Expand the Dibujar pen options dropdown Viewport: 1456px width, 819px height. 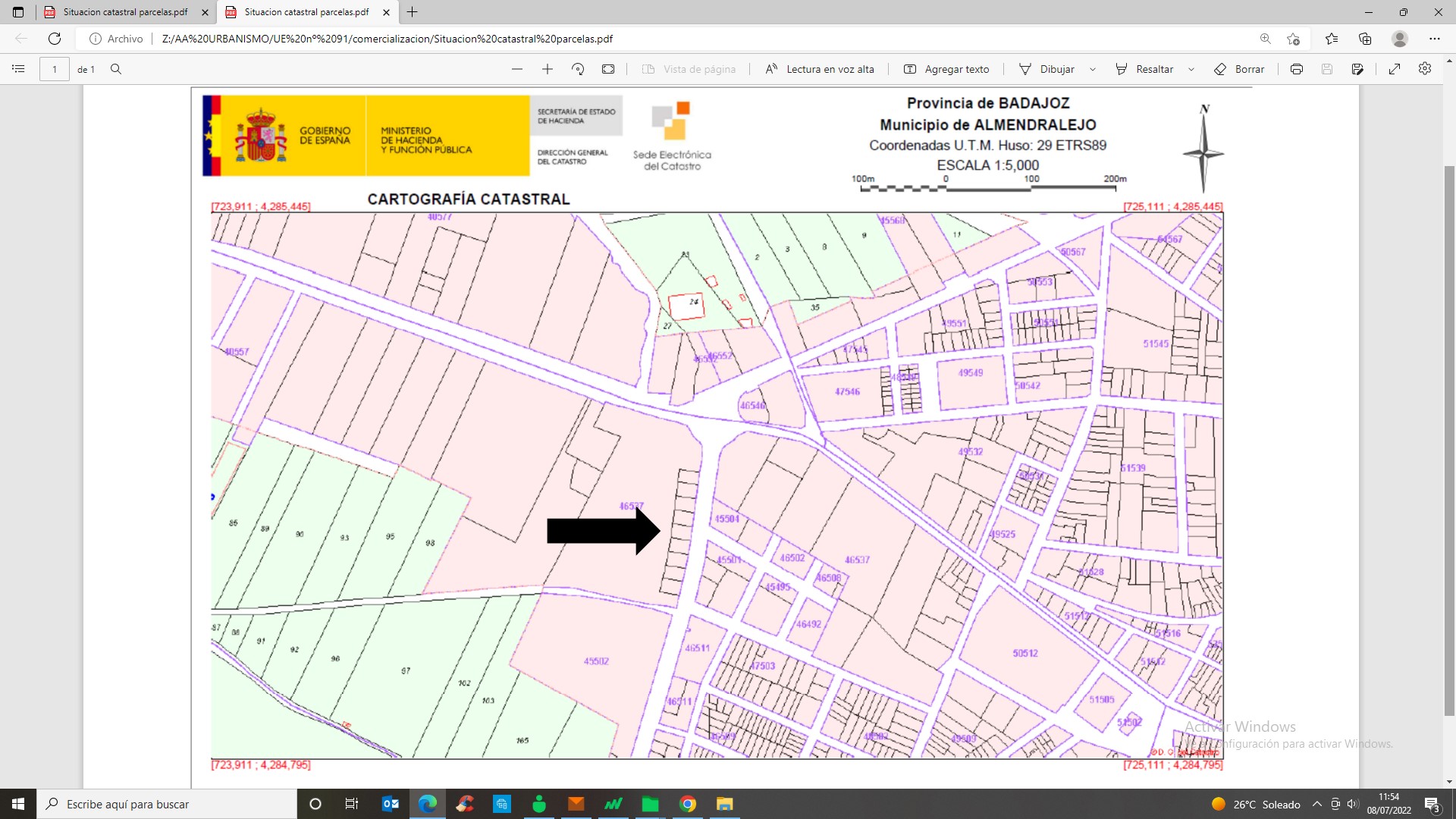tap(1093, 69)
